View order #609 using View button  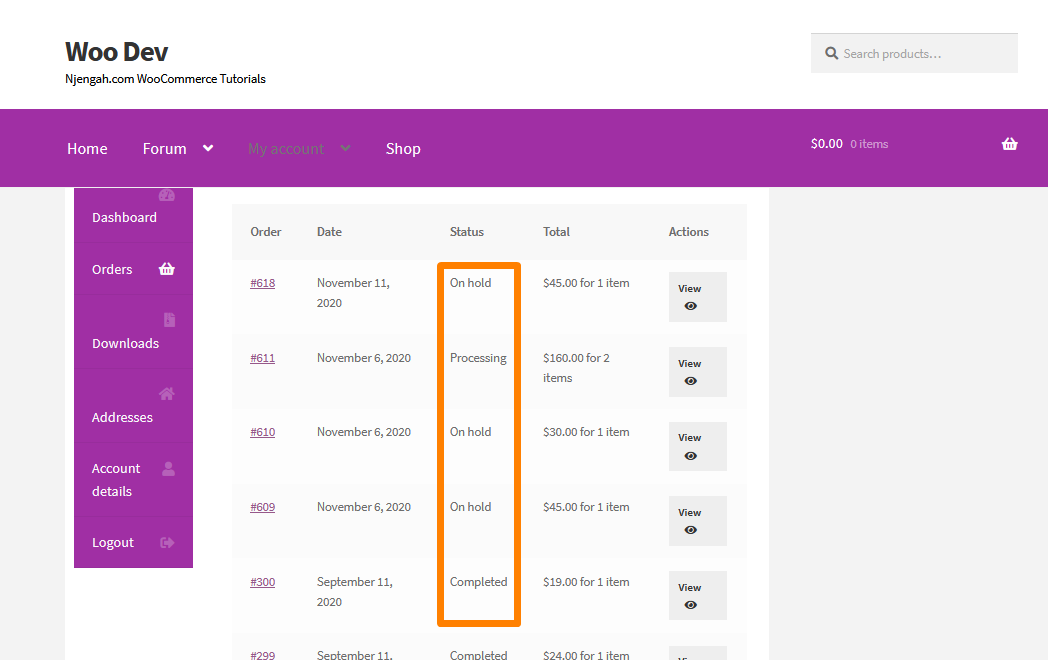[x=698, y=521]
